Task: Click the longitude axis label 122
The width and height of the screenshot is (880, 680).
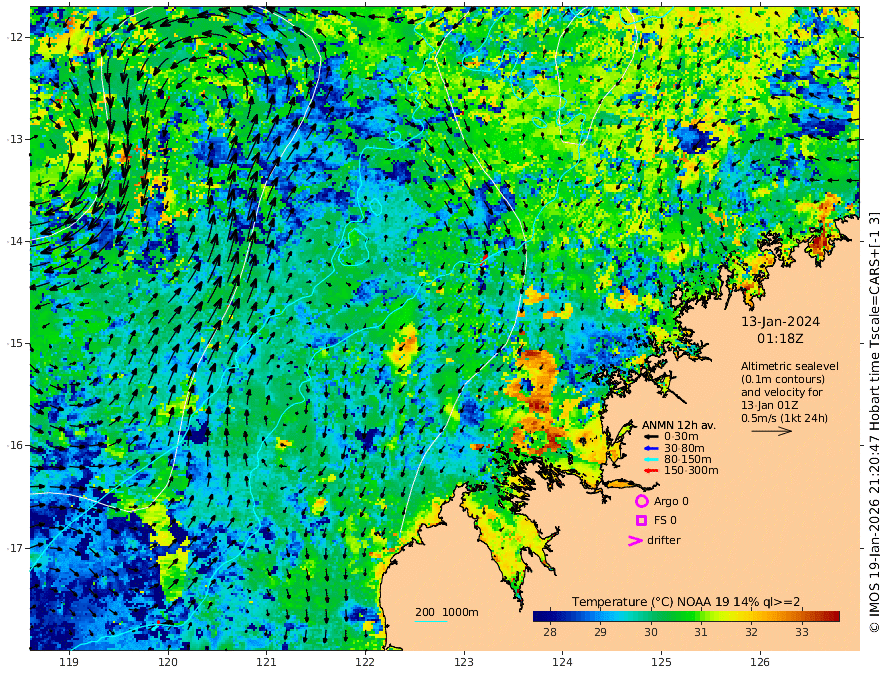Action: coord(365,663)
